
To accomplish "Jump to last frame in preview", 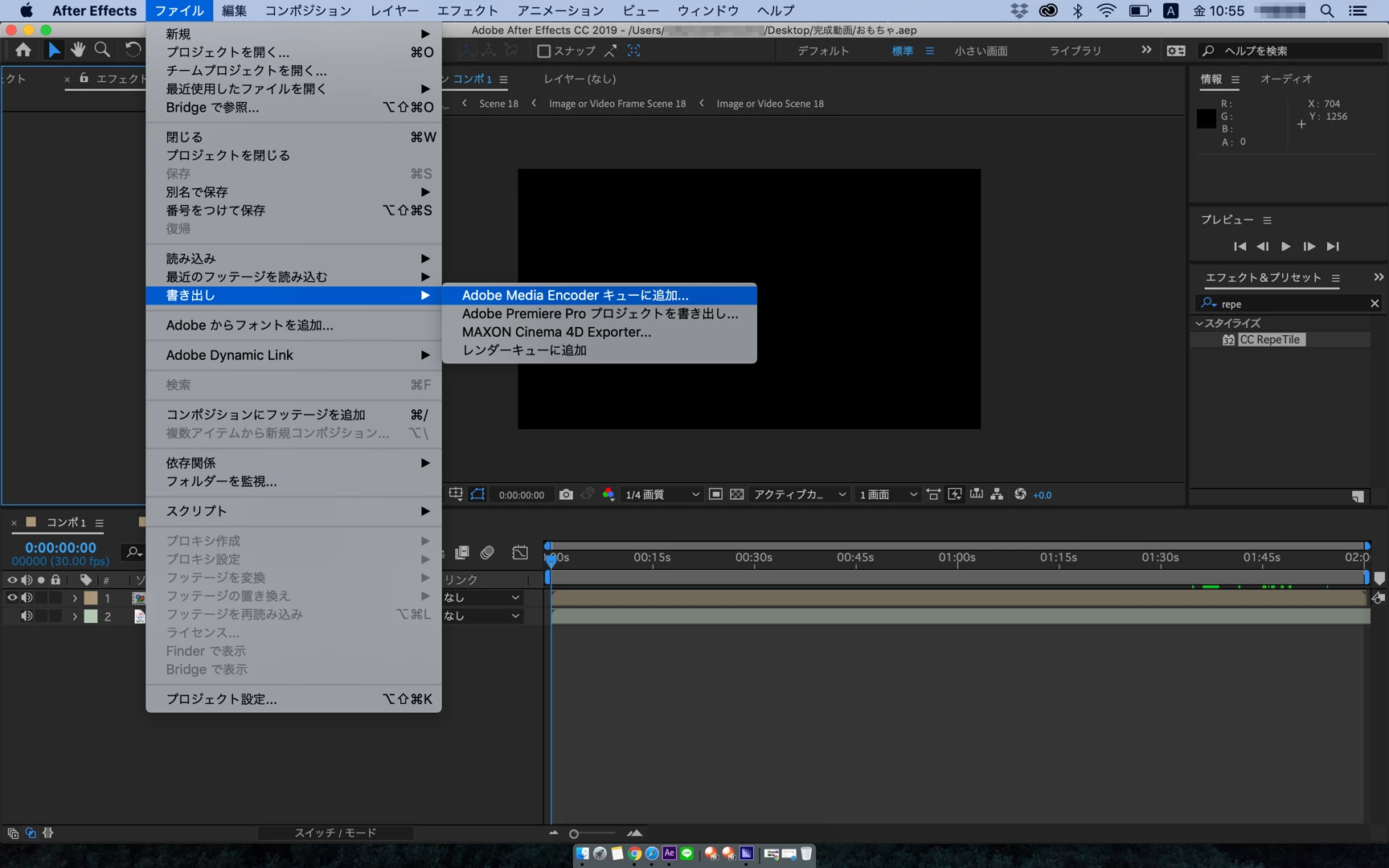I will tap(1333, 246).
